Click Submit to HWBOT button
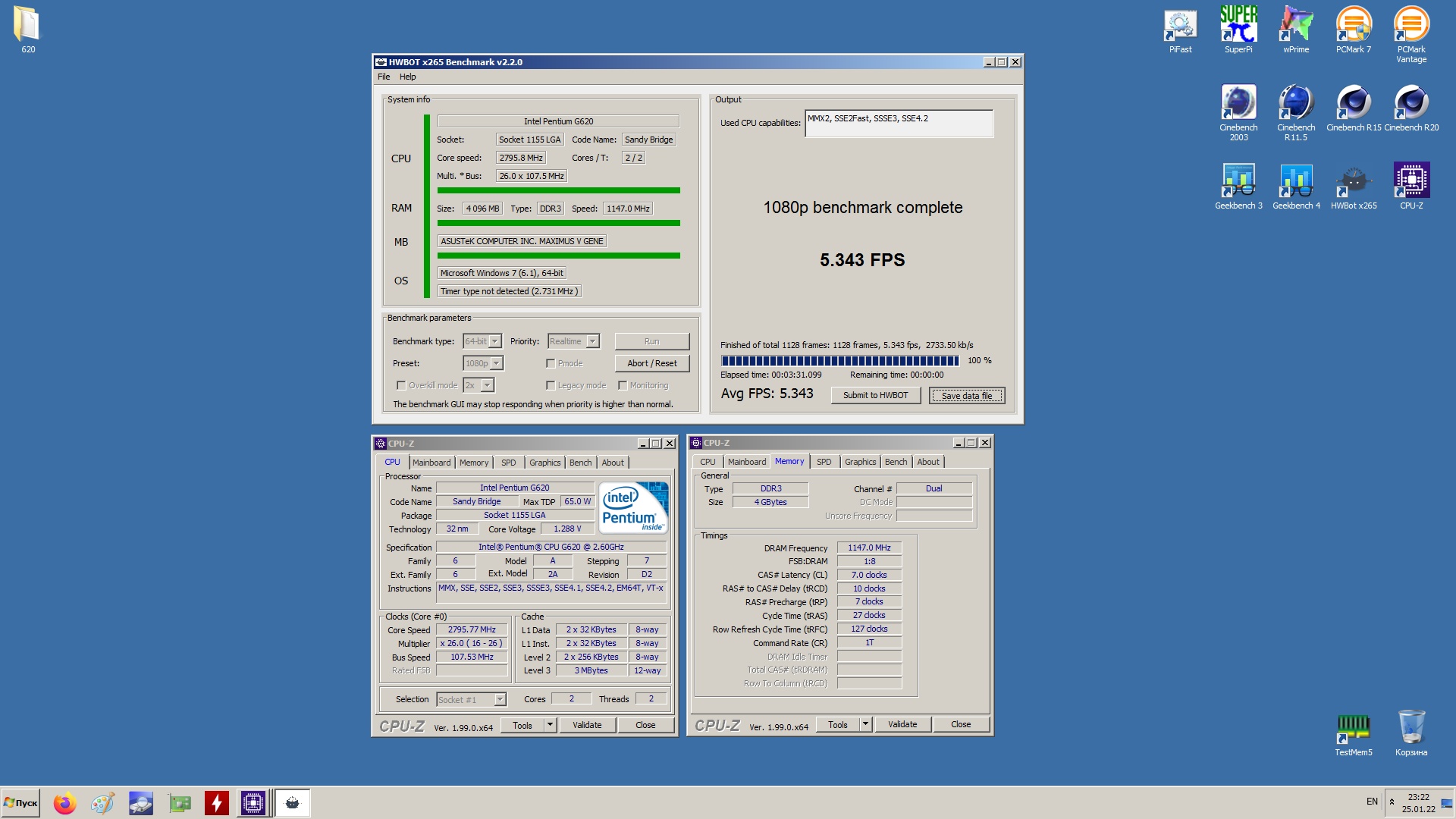 click(876, 395)
